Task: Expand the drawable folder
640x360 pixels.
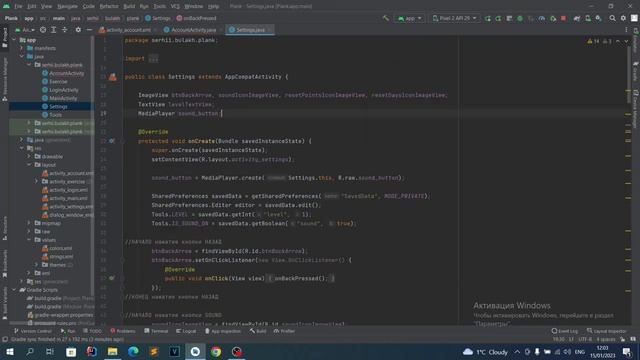Action: pyautogui.click(x=29, y=156)
